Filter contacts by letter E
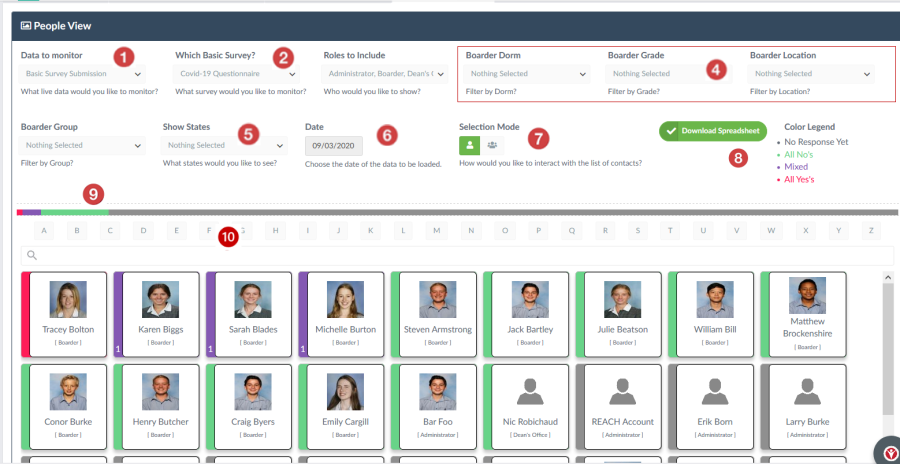This screenshot has height=464, width=900. point(177,231)
